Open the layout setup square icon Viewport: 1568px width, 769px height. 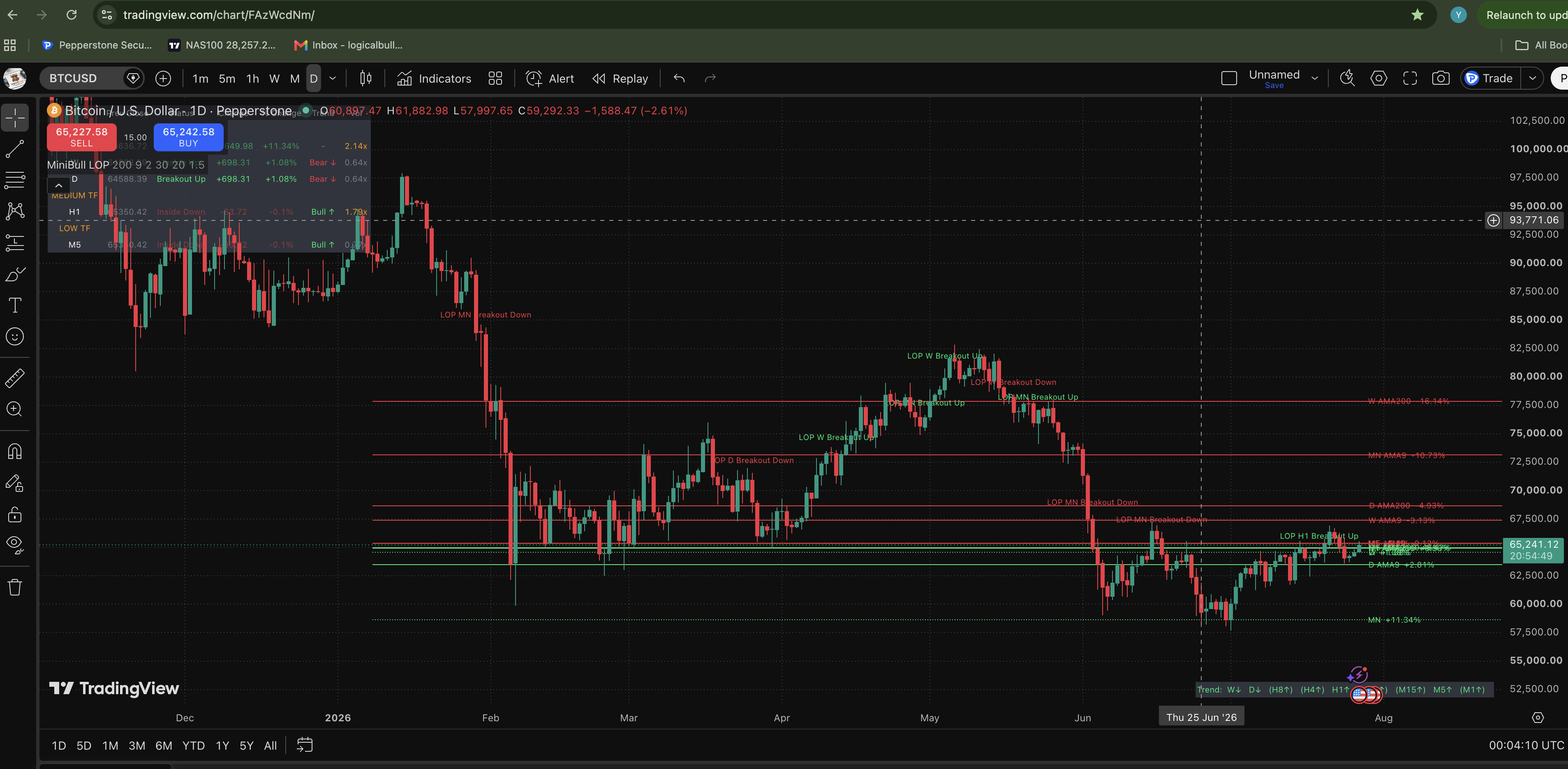(x=1229, y=79)
